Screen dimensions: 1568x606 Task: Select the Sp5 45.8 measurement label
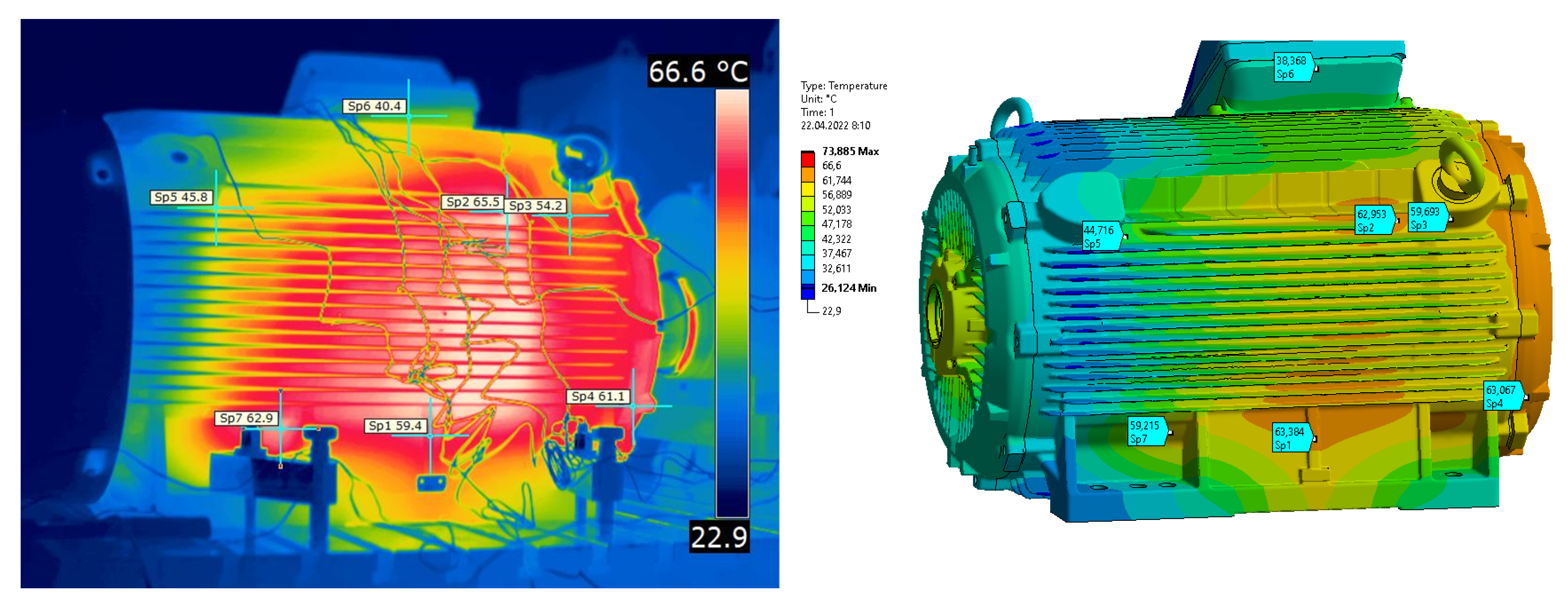point(181,197)
